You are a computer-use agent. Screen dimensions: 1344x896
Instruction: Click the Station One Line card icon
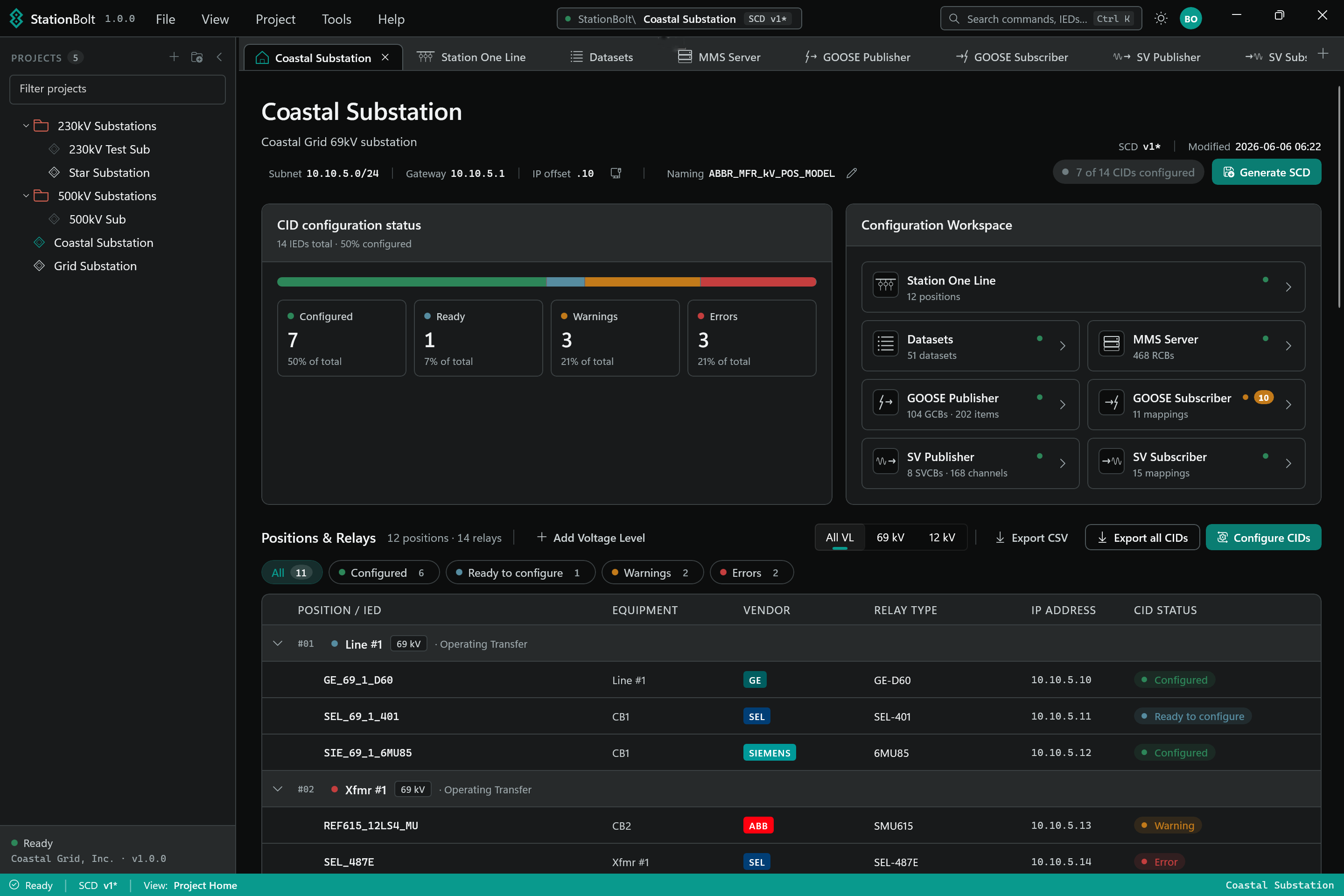coord(886,286)
